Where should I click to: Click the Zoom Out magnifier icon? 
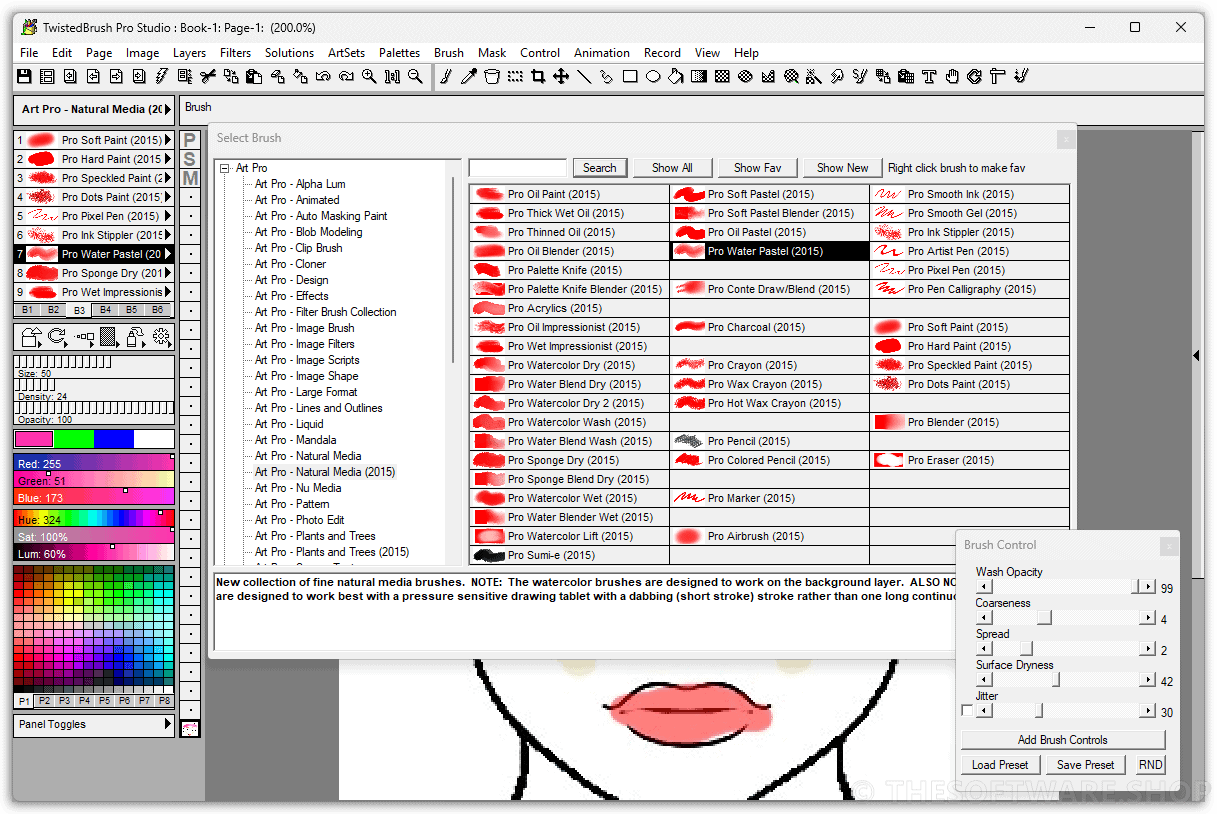tap(415, 76)
